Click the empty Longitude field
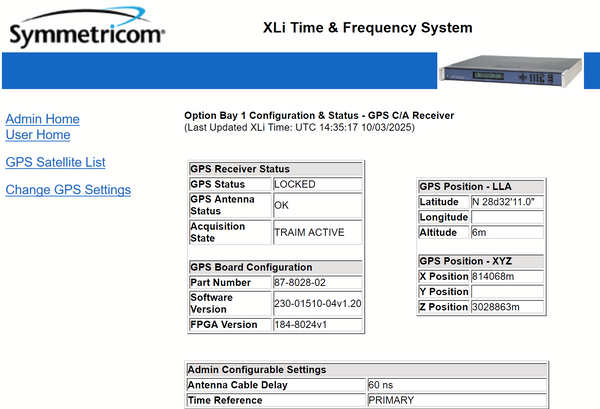Viewport: 600px width, 409px height. point(507,217)
